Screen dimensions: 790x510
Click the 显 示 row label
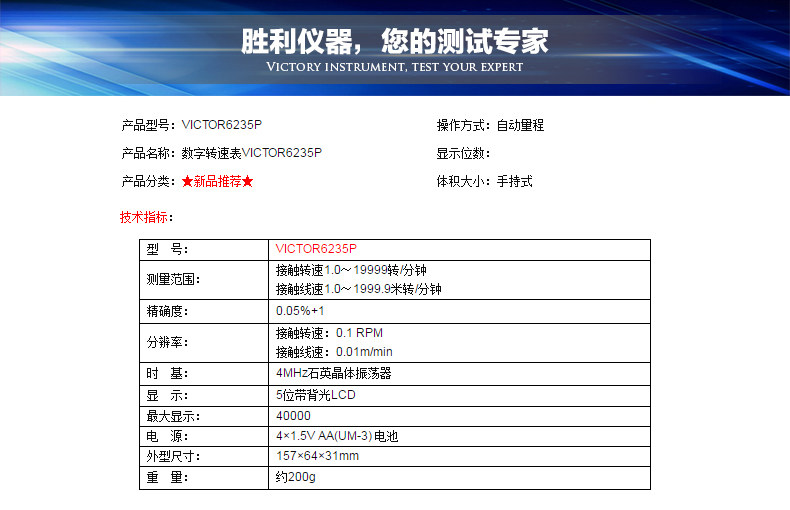pos(167,396)
